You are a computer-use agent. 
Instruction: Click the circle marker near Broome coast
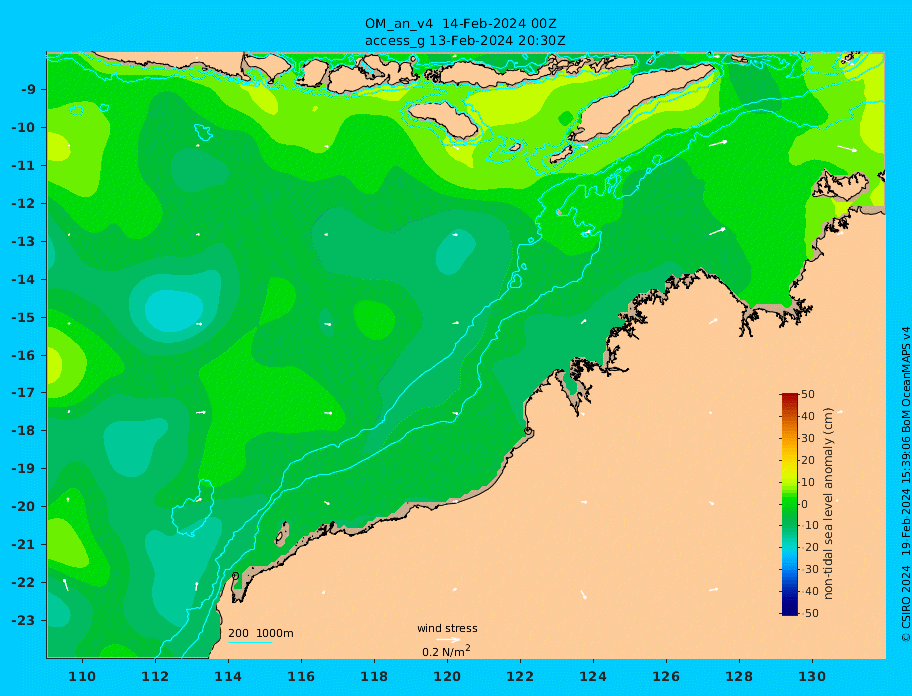coord(528,431)
